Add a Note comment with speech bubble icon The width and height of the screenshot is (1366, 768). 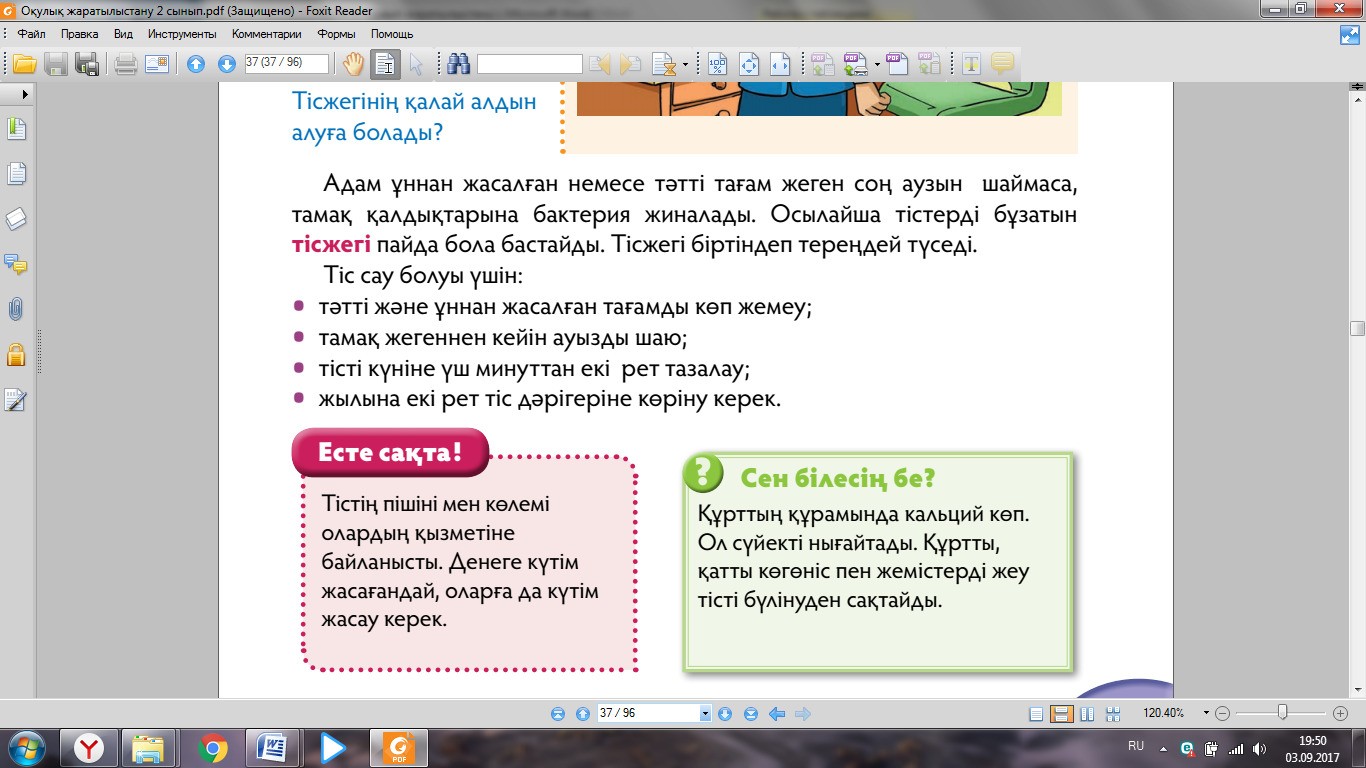(1002, 64)
